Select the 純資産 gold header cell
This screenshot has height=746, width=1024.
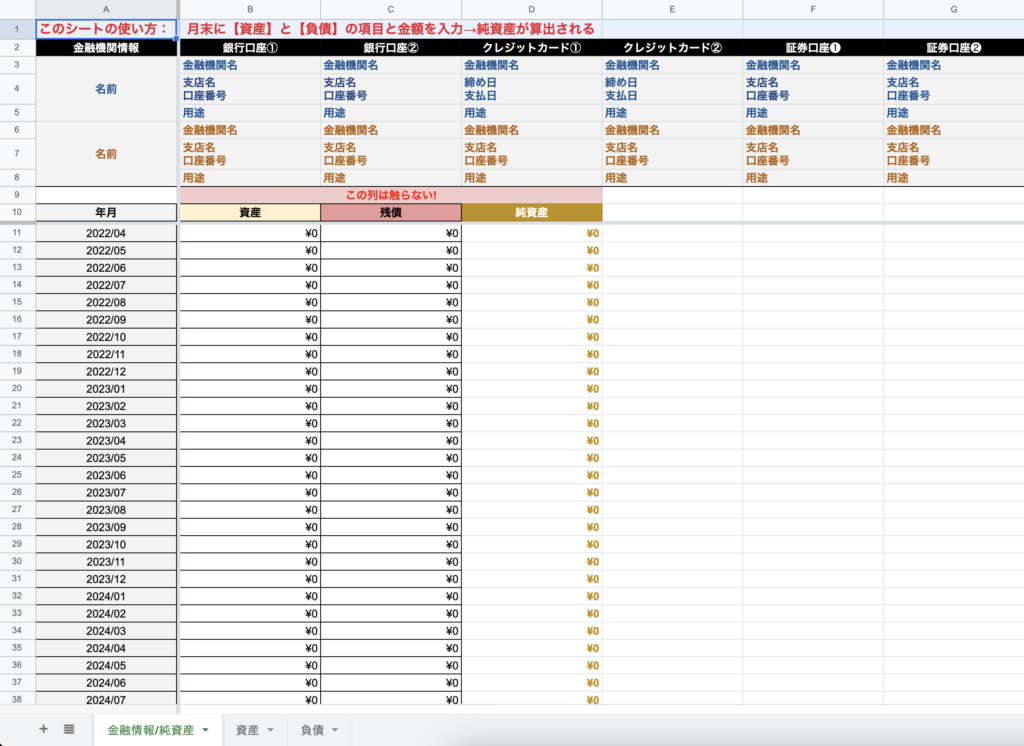[x=532, y=212]
